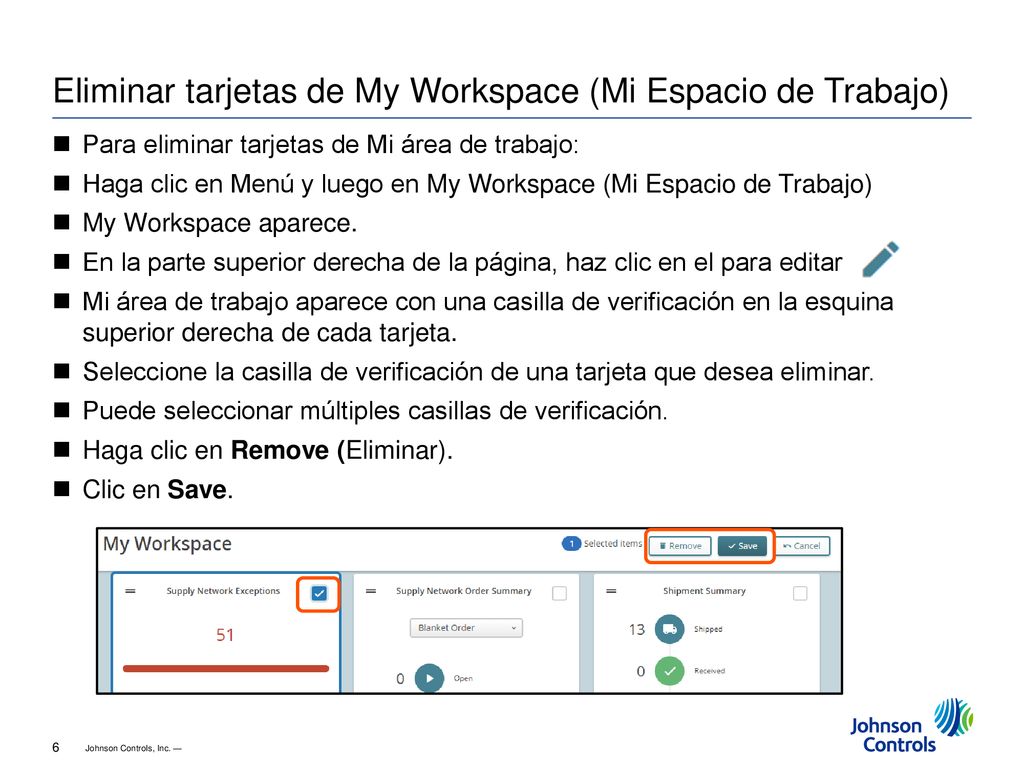Click the Open play icon
Image resolution: width=1024 pixels, height=768 pixels.
coord(429,679)
